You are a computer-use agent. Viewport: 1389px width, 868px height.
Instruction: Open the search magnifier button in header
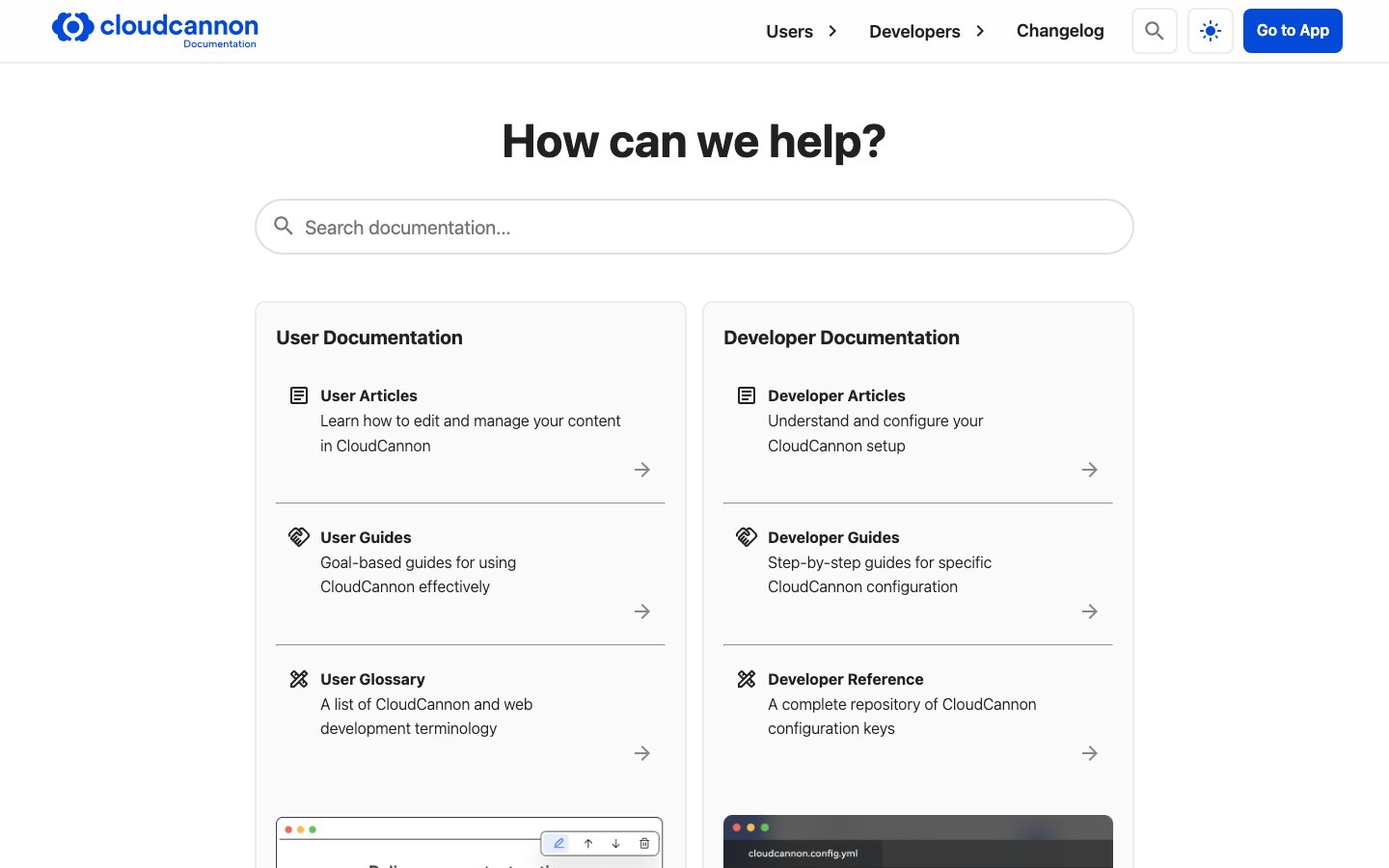1154,31
